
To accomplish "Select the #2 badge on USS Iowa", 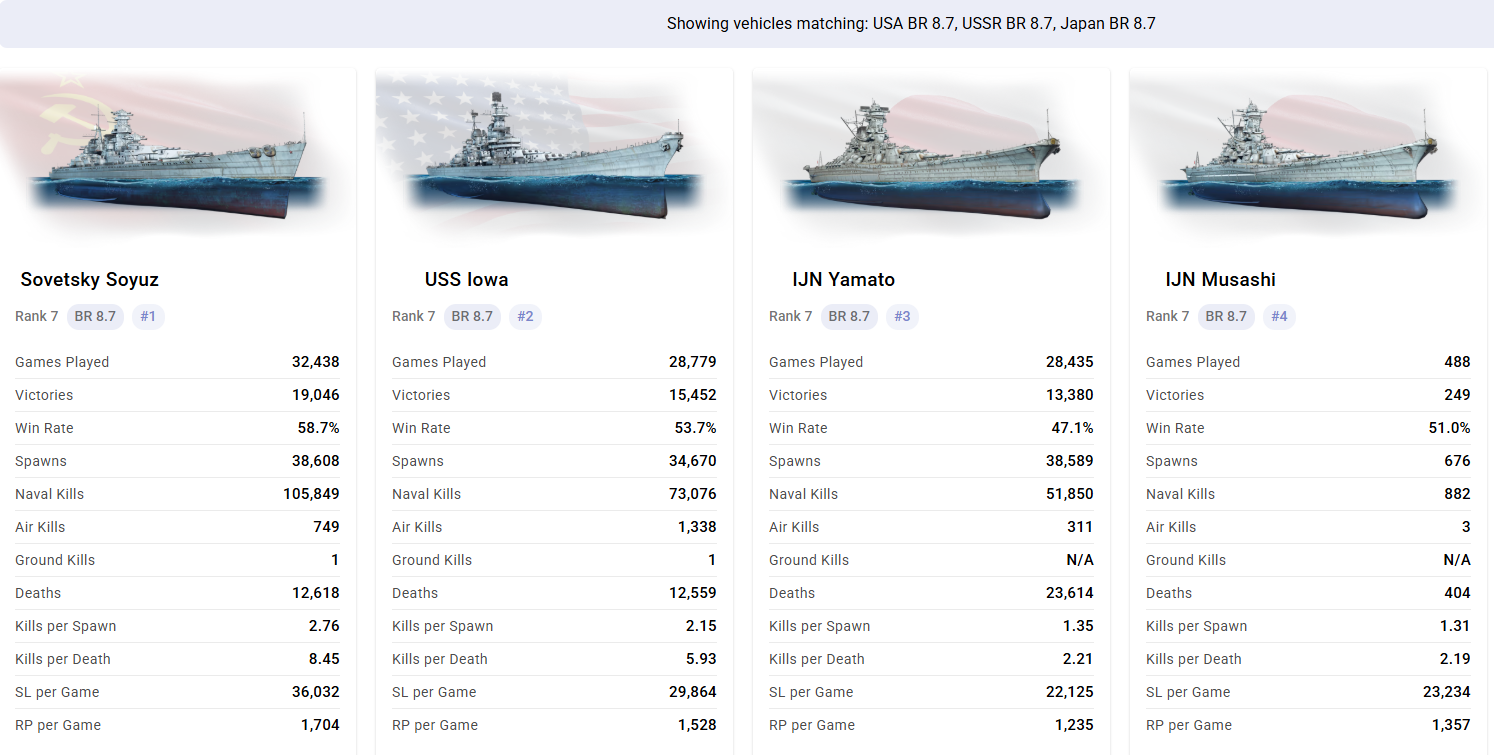I will pos(525,316).
